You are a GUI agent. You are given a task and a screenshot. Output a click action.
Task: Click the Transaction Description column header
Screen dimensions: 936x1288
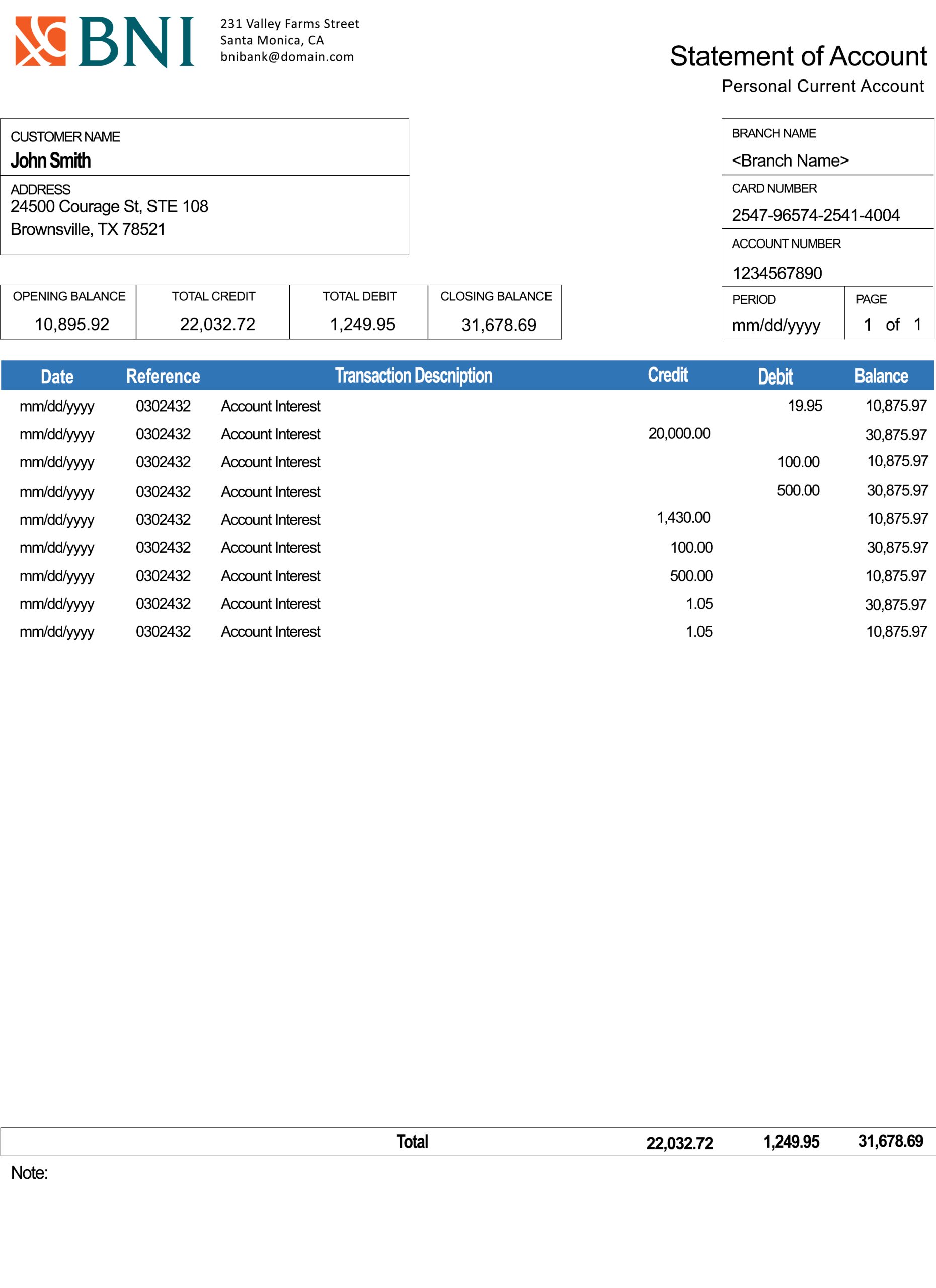click(x=414, y=375)
